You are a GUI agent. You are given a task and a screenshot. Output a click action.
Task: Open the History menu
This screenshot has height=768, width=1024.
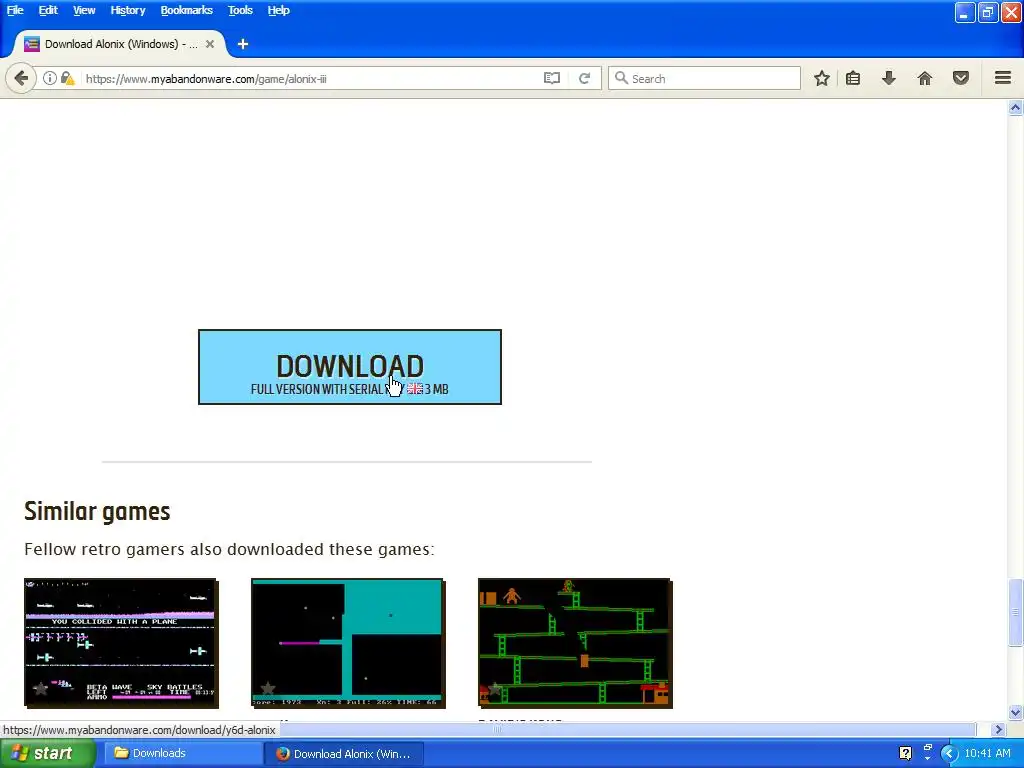click(x=127, y=10)
